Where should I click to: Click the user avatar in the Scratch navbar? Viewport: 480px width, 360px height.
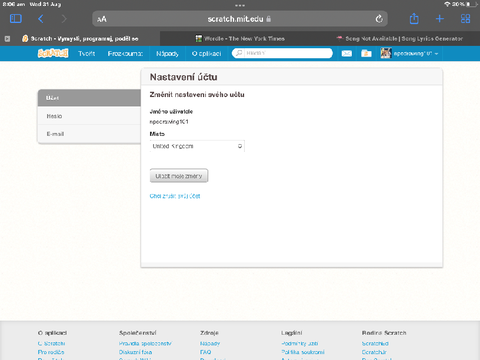386,53
